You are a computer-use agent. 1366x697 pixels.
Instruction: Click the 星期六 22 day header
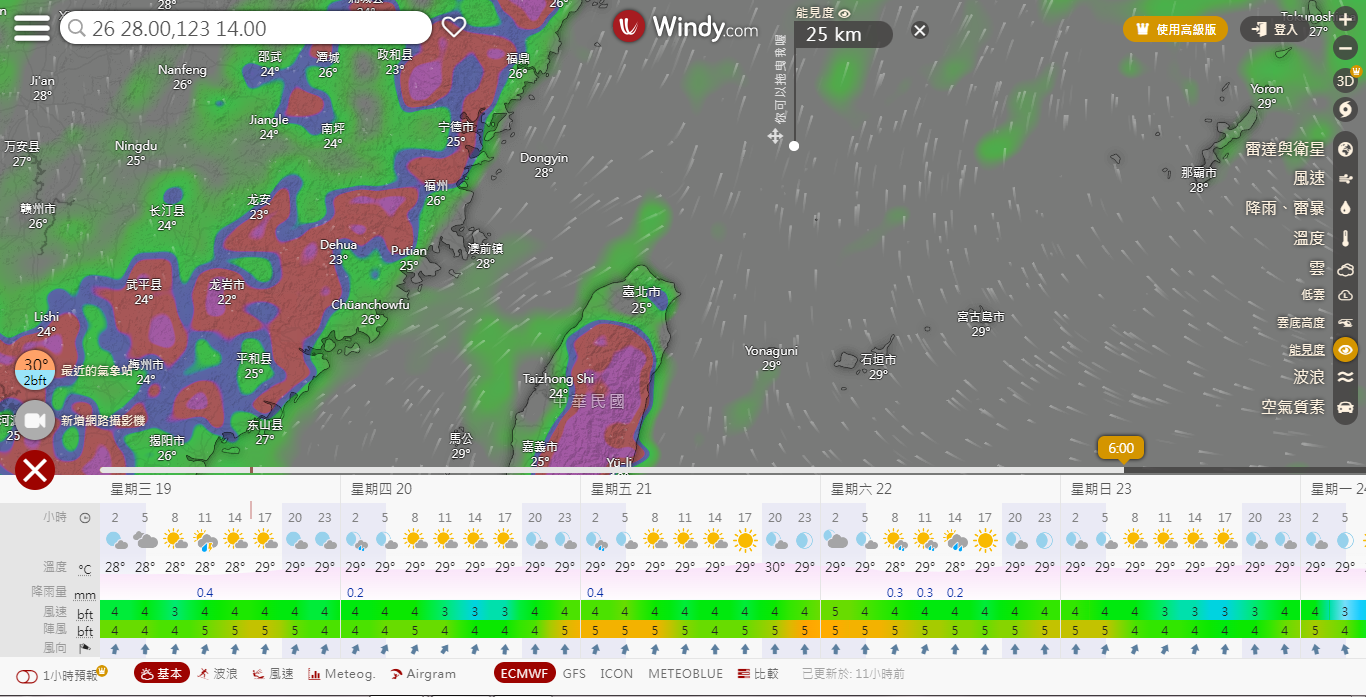point(861,489)
